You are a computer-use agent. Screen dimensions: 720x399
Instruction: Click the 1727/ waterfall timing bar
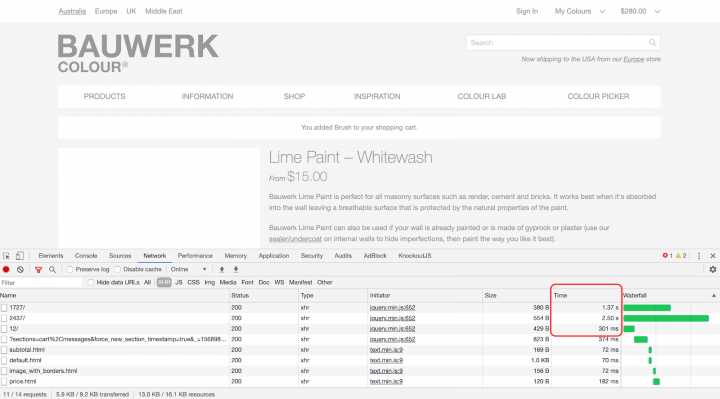[x=647, y=308]
